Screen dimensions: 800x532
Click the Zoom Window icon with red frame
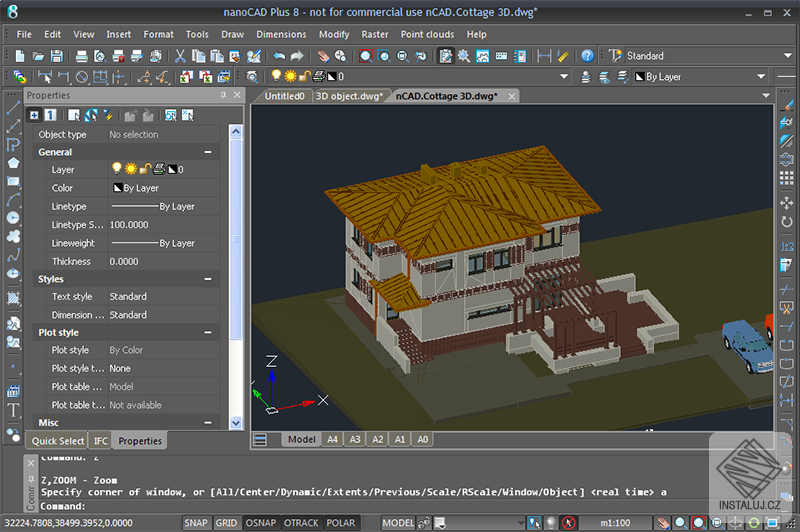click(365, 56)
